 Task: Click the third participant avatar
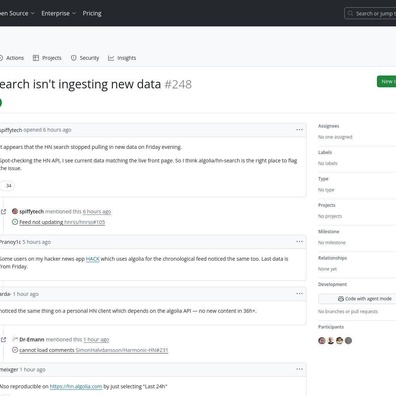click(x=339, y=340)
